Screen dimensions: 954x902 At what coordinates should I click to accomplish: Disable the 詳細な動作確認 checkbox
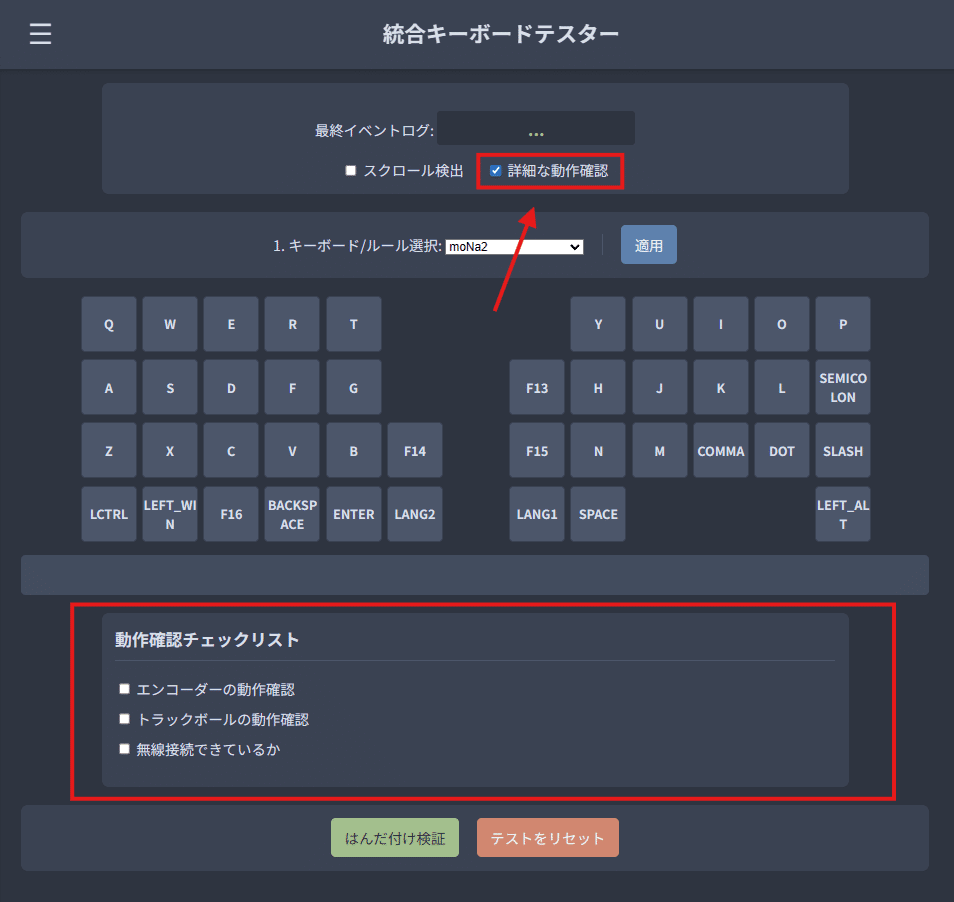(496, 170)
